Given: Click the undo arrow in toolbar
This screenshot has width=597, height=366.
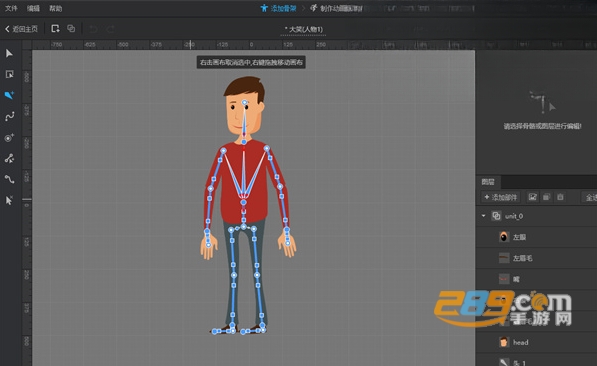Looking at the screenshot, I should [x=93, y=29].
